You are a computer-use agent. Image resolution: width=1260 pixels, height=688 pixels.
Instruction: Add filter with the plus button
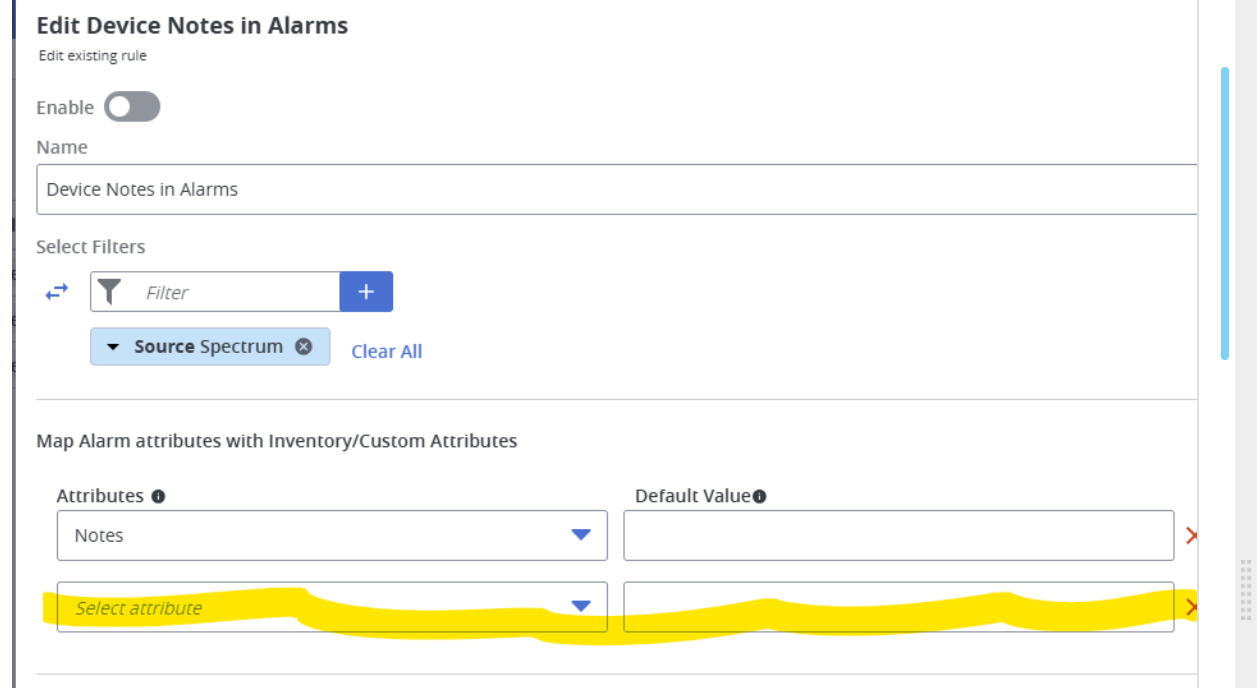pos(366,292)
